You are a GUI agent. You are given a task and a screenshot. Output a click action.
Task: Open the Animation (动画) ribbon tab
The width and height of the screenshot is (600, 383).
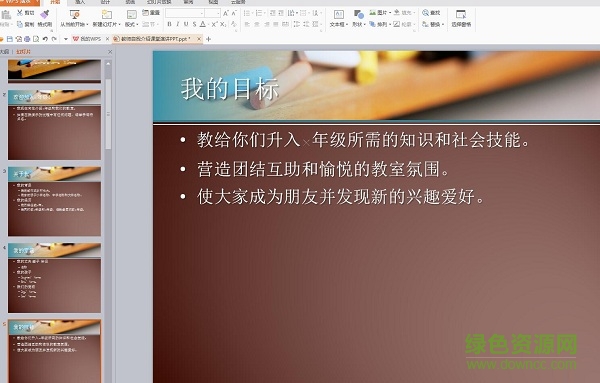(130, 2)
